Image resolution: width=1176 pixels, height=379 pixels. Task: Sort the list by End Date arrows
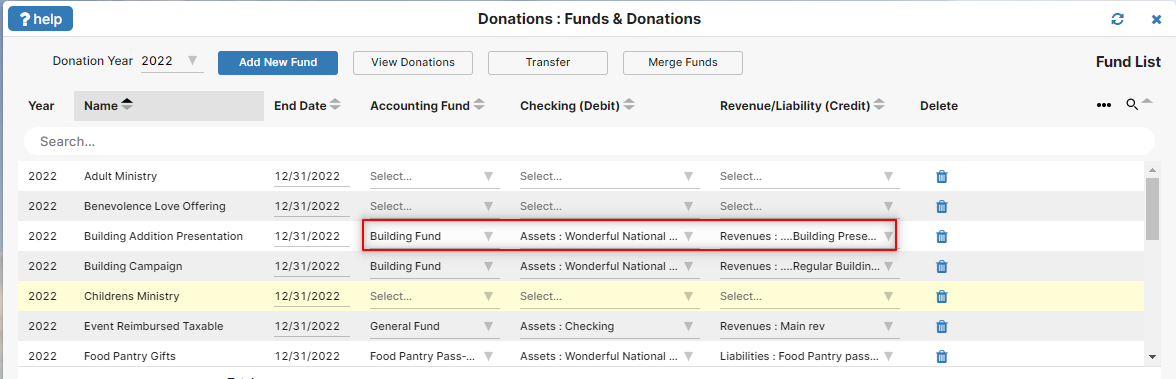click(x=335, y=106)
